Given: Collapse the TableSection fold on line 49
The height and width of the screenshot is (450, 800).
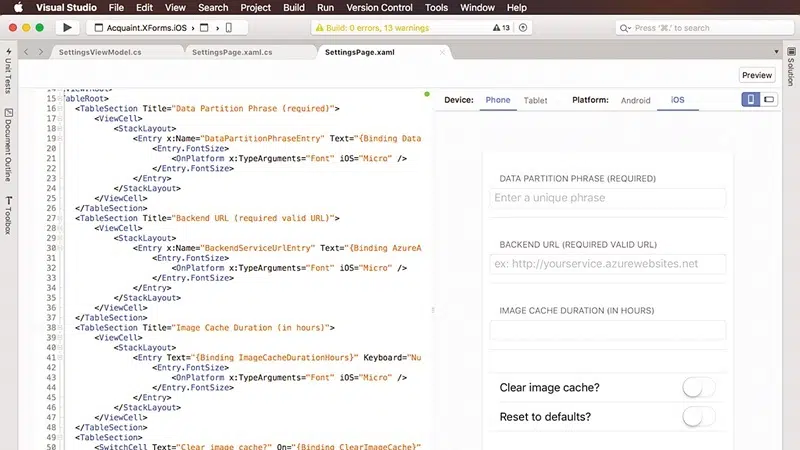Looking at the screenshot, I should click(x=60, y=437).
